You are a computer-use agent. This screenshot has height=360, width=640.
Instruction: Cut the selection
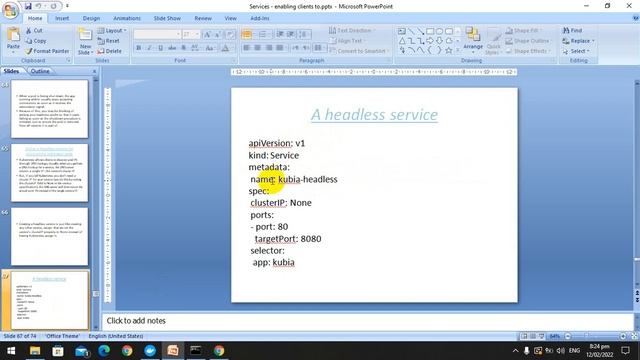34,31
